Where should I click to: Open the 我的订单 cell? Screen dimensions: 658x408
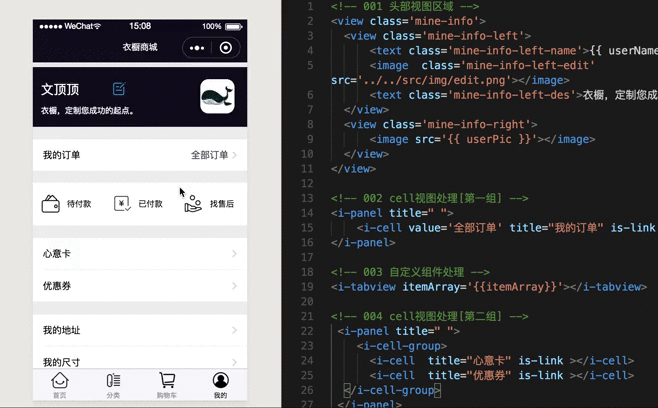coord(140,155)
